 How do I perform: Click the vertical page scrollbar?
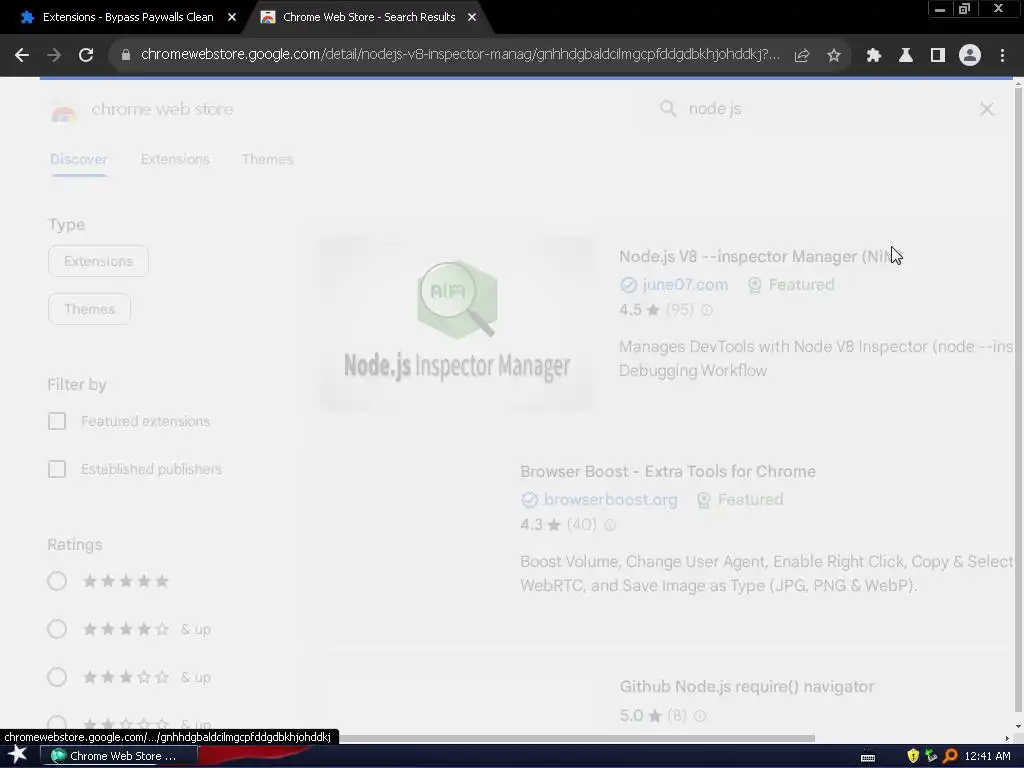click(x=1018, y=398)
